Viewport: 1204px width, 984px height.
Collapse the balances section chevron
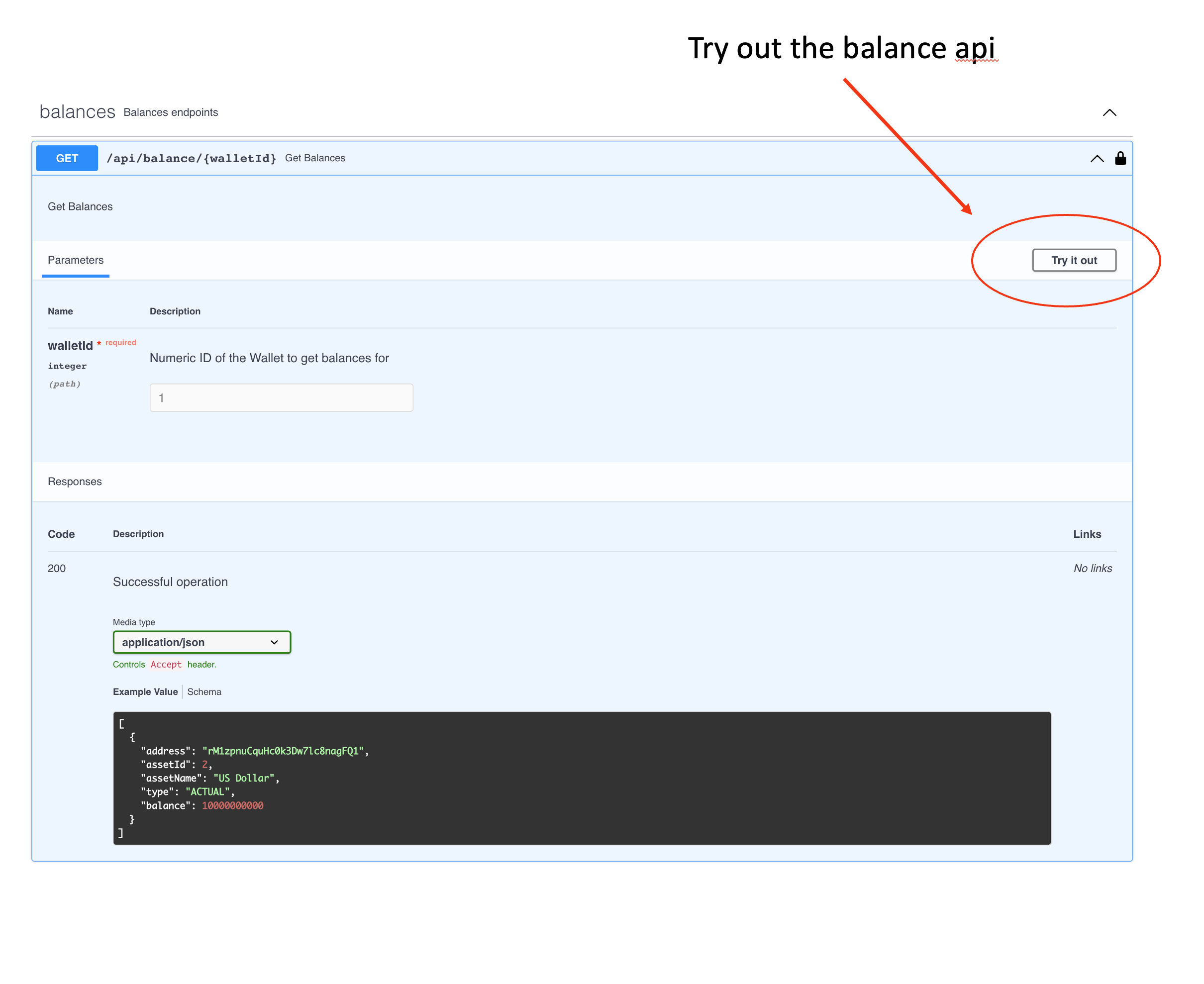pyautogui.click(x=1109, y=112)
